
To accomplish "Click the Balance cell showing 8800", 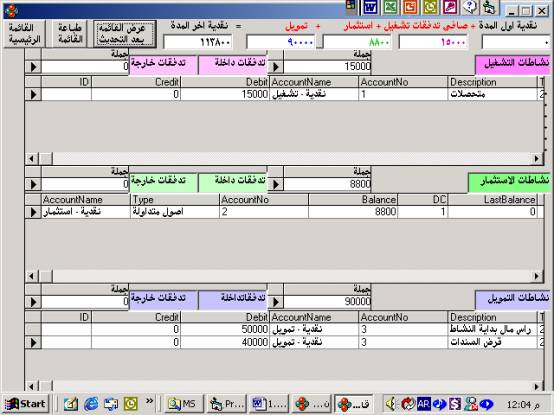I will [353, 212].
